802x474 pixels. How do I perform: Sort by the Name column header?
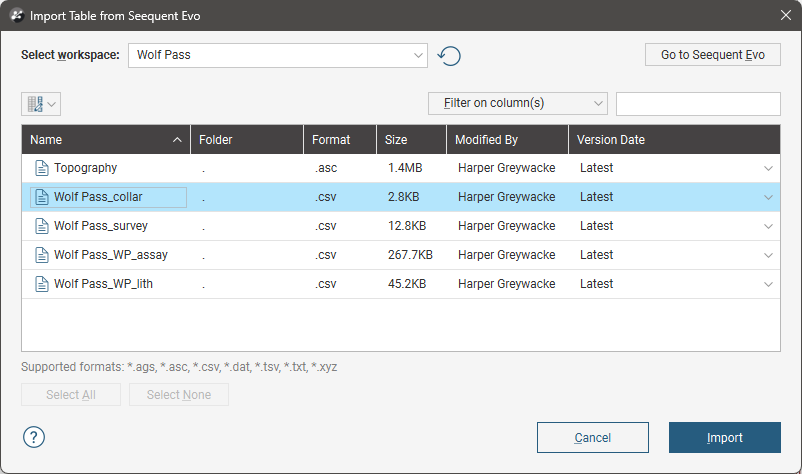(x=100, y=140)
